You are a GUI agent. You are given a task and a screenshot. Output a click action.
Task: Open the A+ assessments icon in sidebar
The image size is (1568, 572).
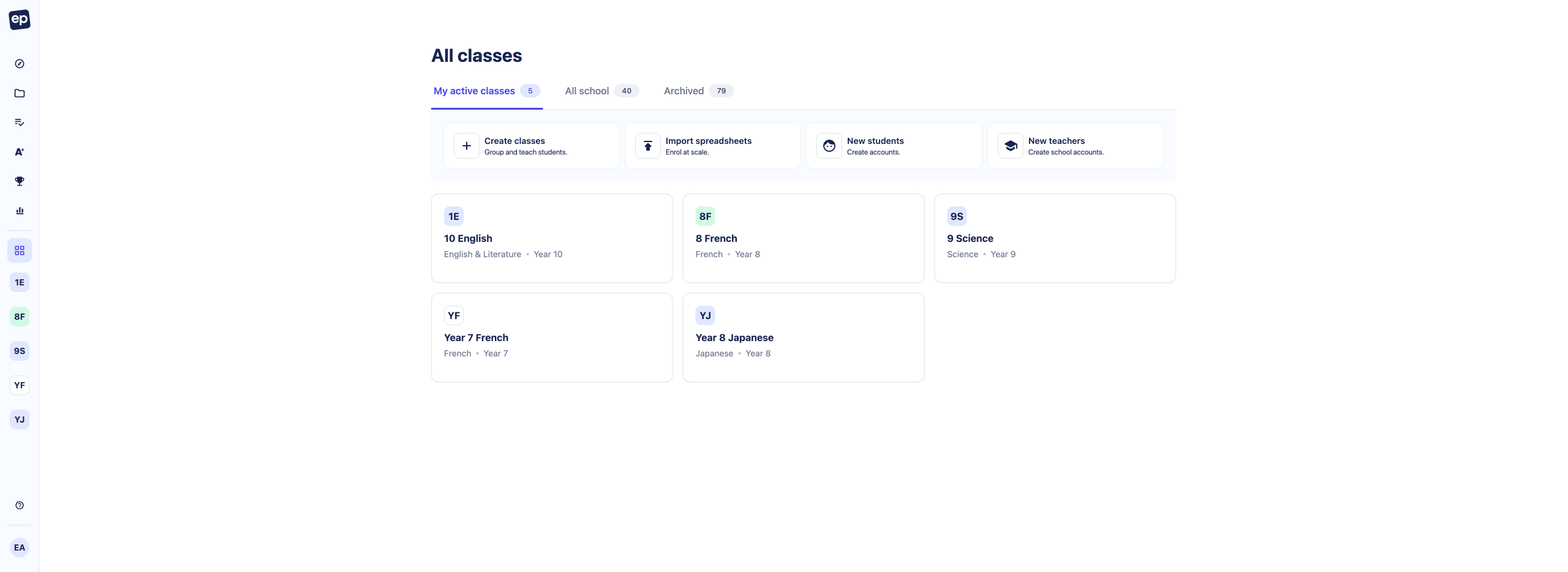coord(20,152)
